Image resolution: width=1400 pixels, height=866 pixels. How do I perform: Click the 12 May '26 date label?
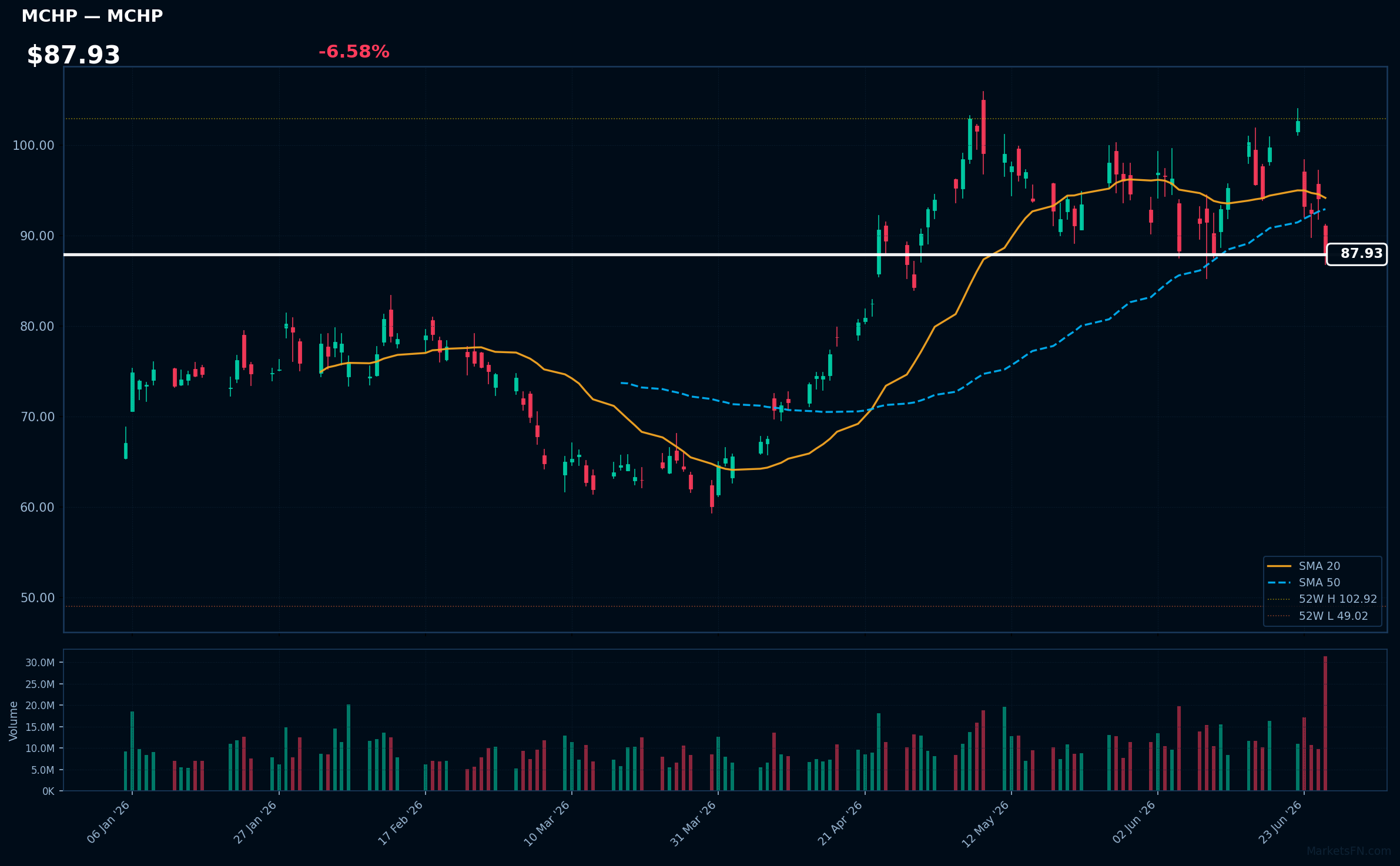[986, 823]
